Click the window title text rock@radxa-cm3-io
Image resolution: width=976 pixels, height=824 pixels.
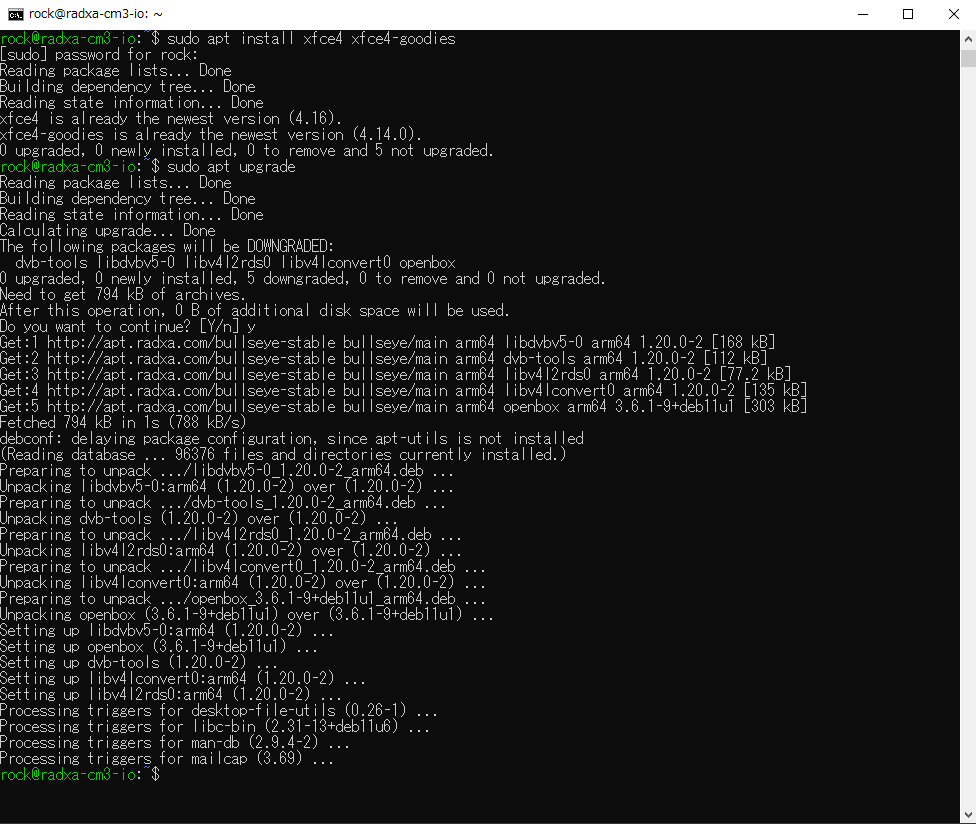point(96,14)
